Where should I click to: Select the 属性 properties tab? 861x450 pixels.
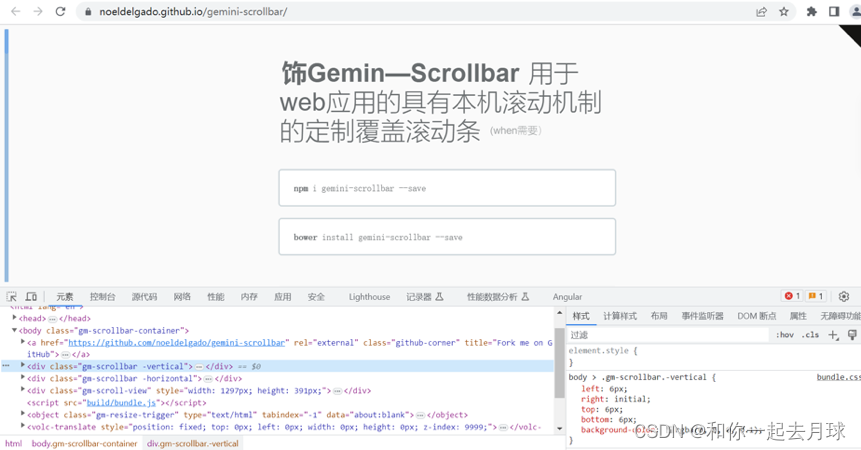[798, 316]
